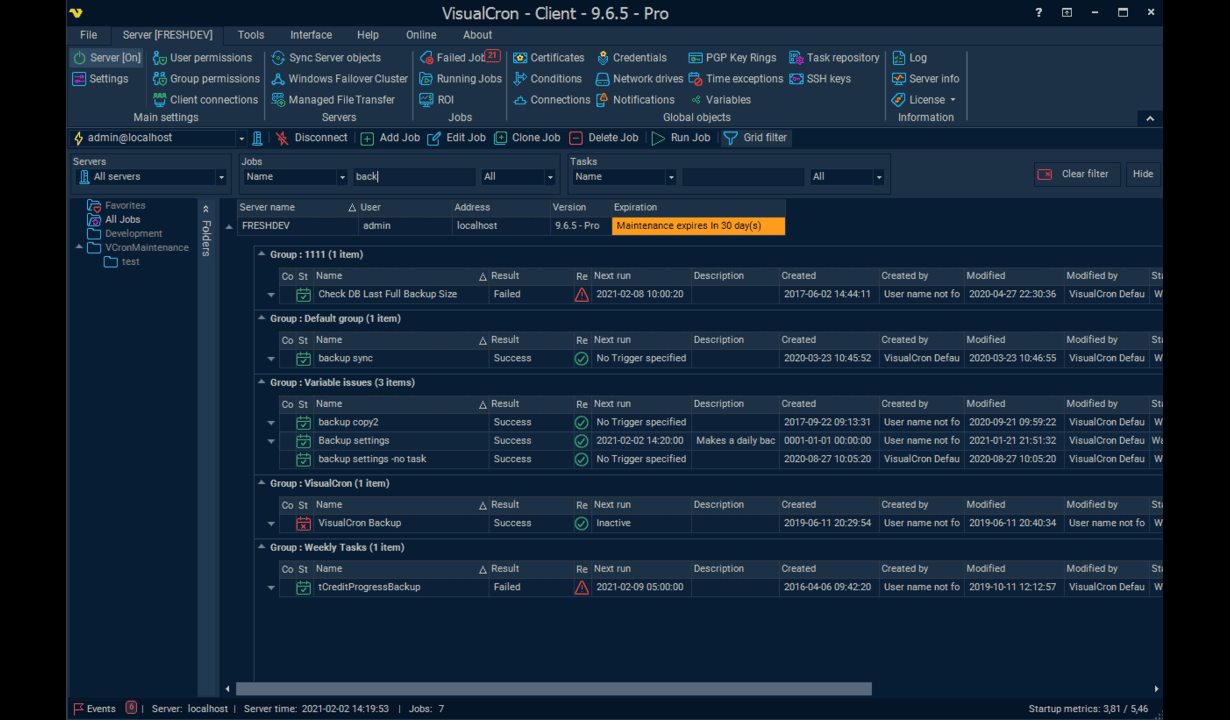Image resolution: width=1230 pixels, height=720 pixels.
Task: Open User permissions
Action: tap(202, 58)
